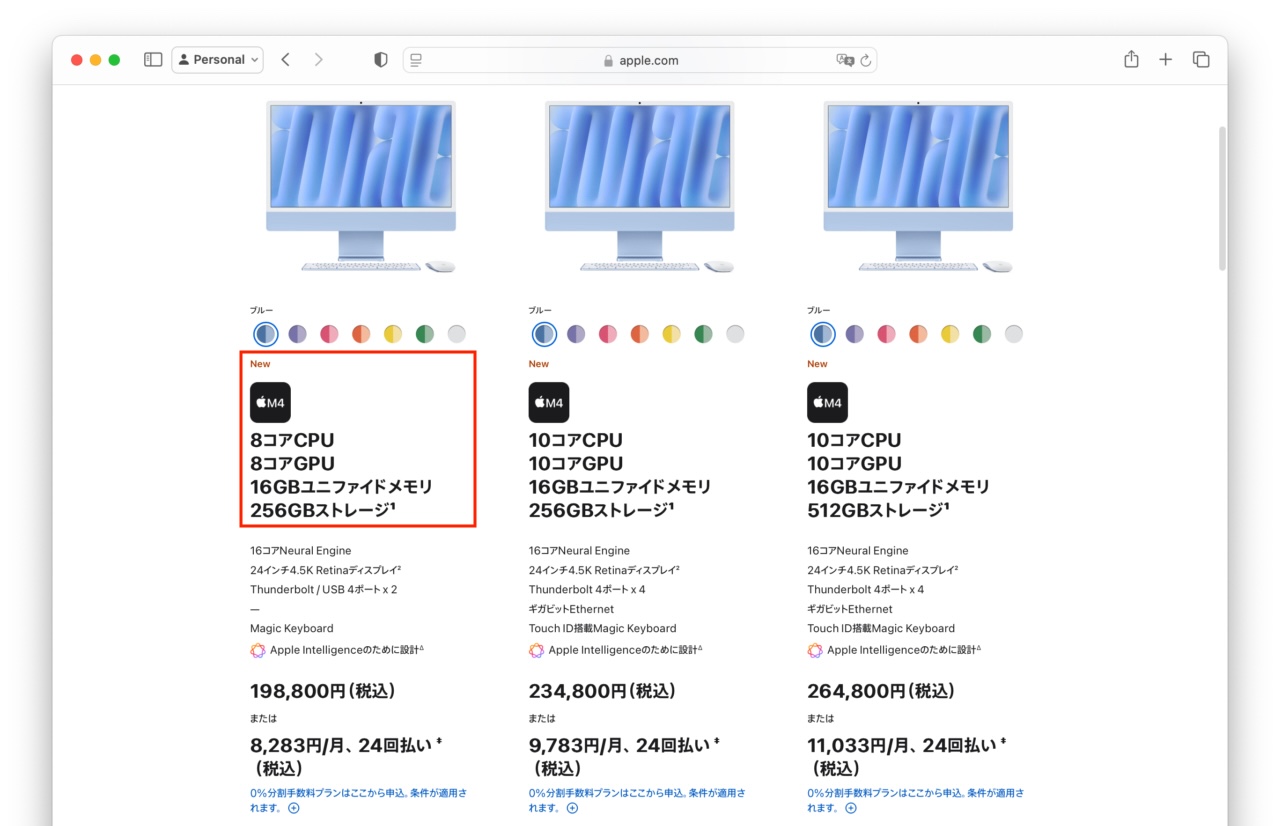Click 16コアNeural Engine in the 8-core column
Viewport: 1280px width, 826px height.
pyautogui.click(x=301, y=551)
